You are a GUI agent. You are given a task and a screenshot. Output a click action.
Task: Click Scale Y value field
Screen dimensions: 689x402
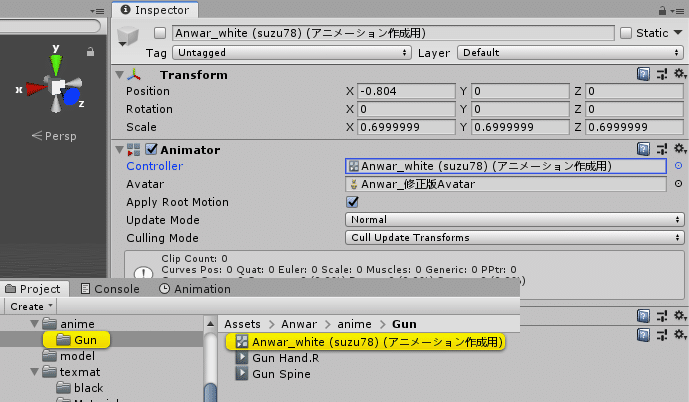tap(520, 127)
